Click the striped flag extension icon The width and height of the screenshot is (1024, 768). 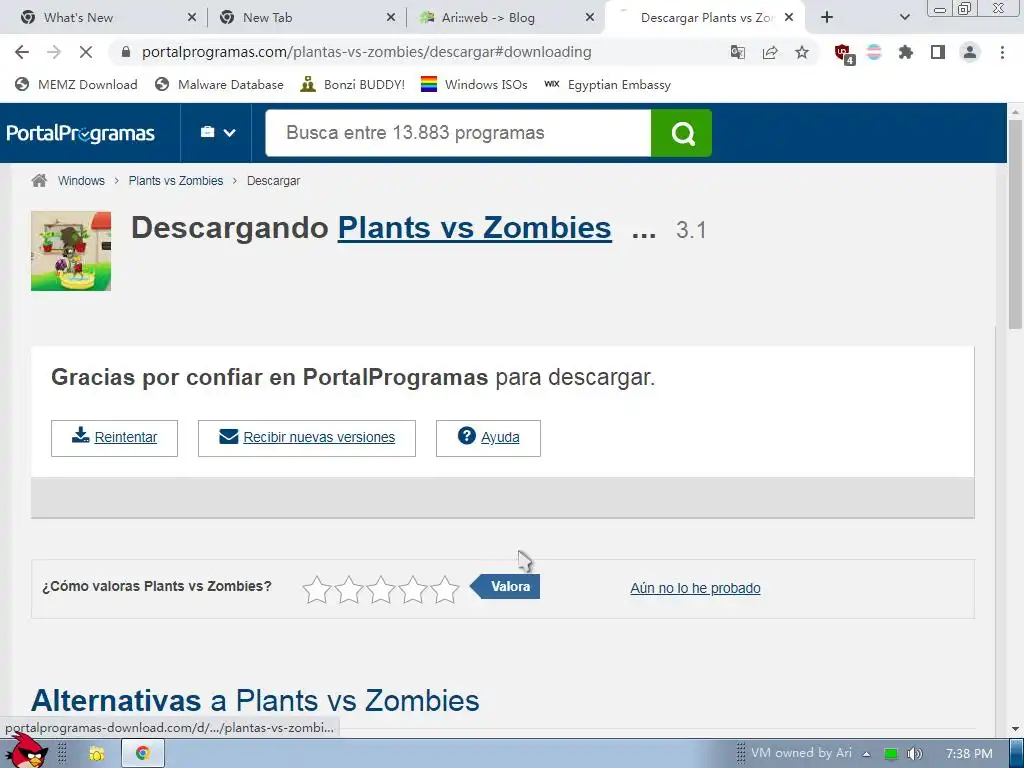(874, 52)
